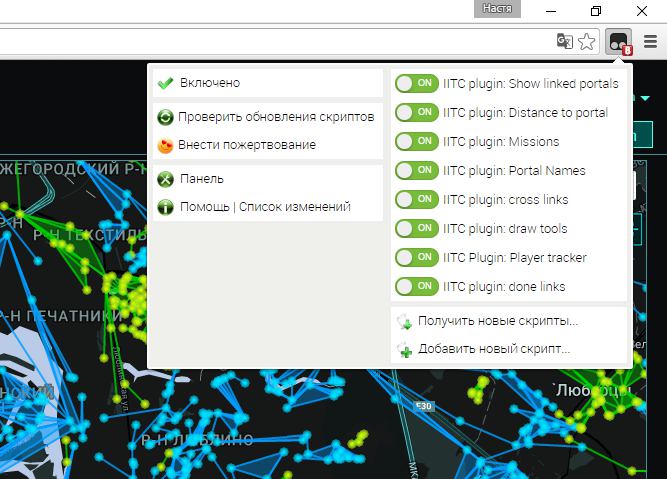Expand the cyan dropdown arrow on map page
The width and height of the screenshot is (667, 479).
tap(645, 98)
